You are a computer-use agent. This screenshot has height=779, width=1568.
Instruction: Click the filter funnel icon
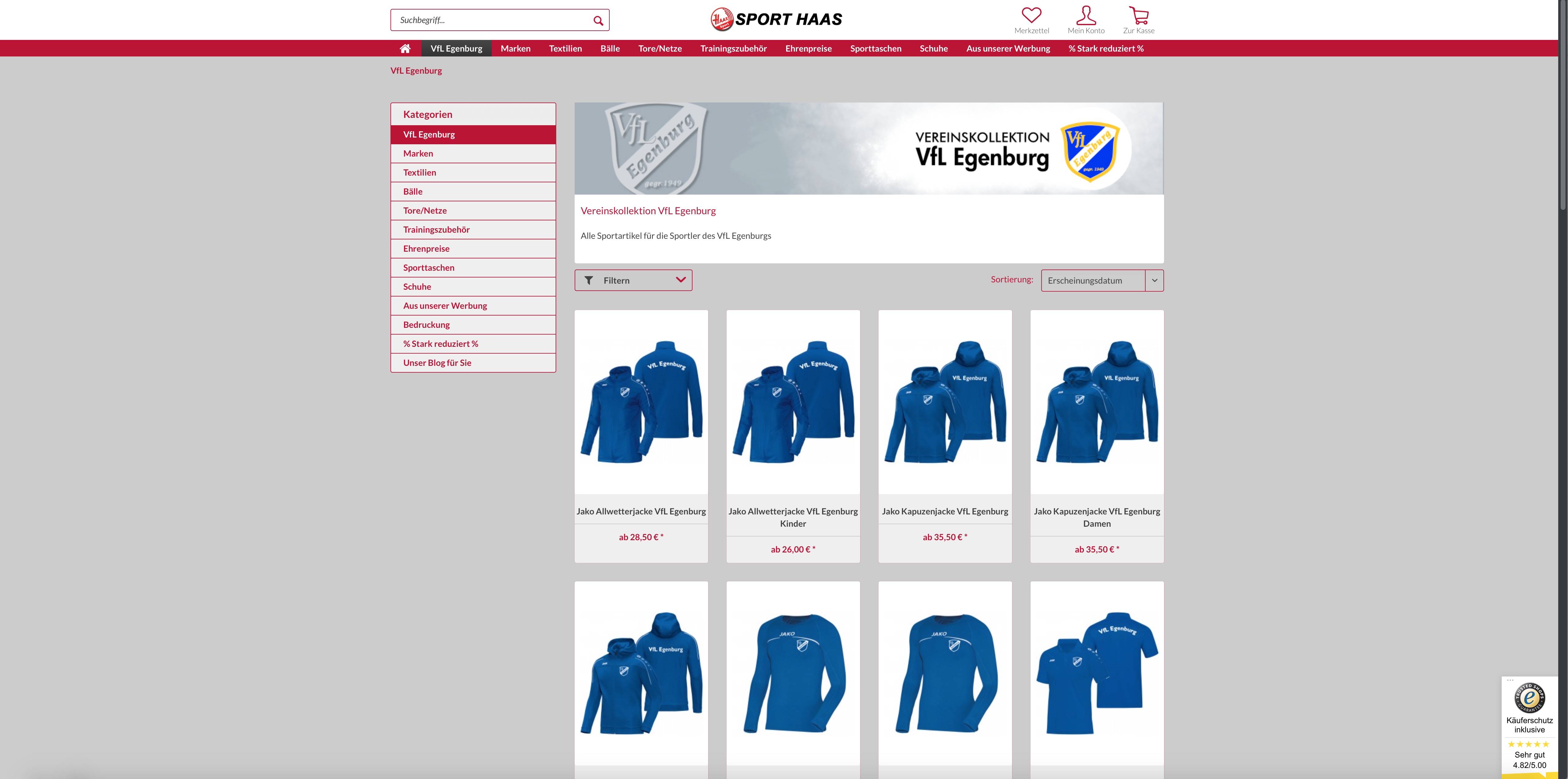[x=588, y=281]
